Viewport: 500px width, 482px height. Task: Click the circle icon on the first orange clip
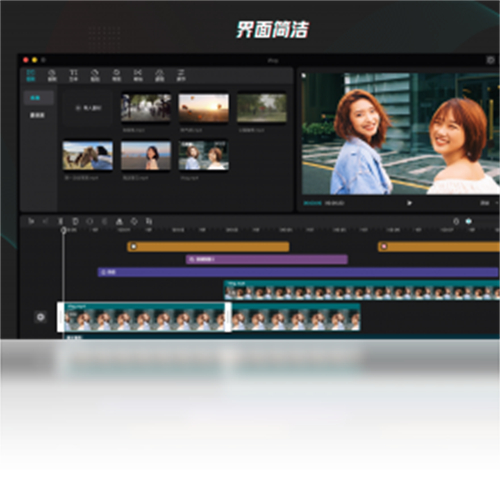[x=134, y=247]
